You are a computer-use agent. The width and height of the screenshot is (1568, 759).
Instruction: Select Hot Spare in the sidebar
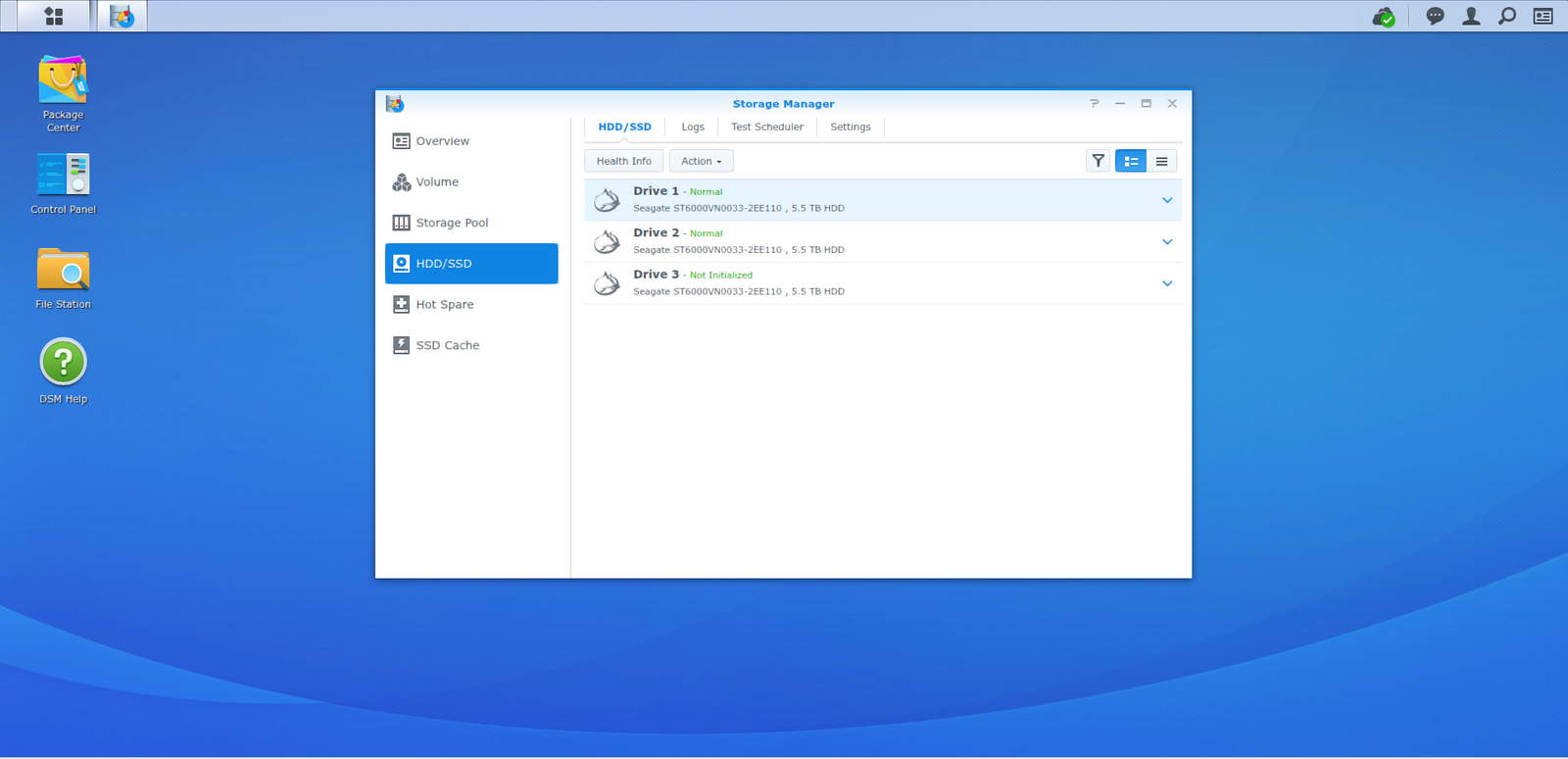click(x=471, y=305)
